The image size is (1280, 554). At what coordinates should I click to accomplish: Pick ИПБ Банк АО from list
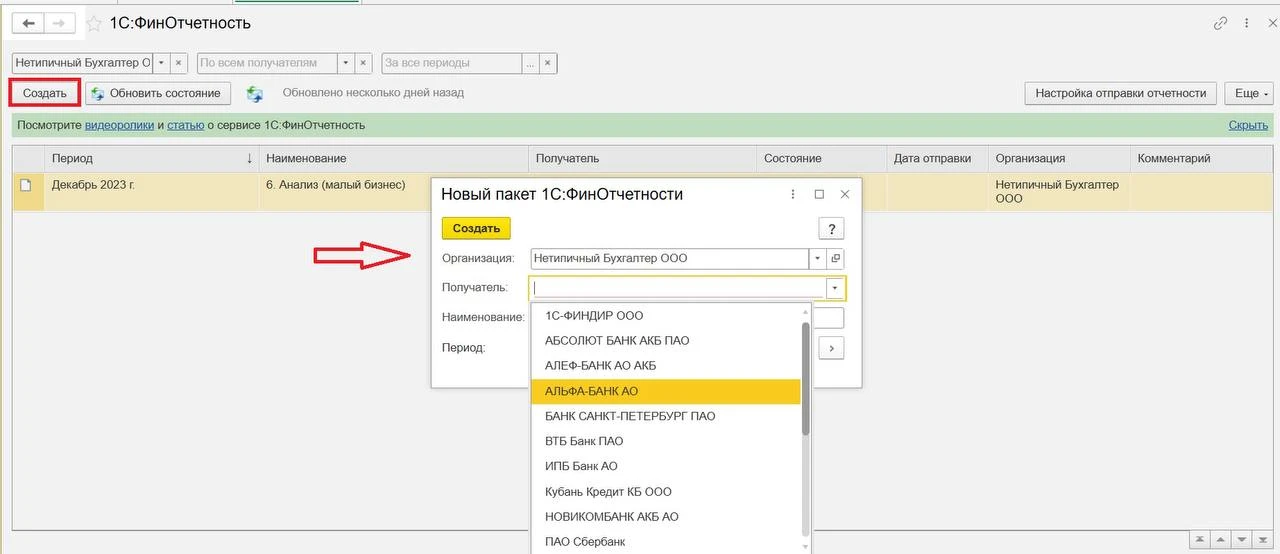pyautogui.click(x=666, y=466)
